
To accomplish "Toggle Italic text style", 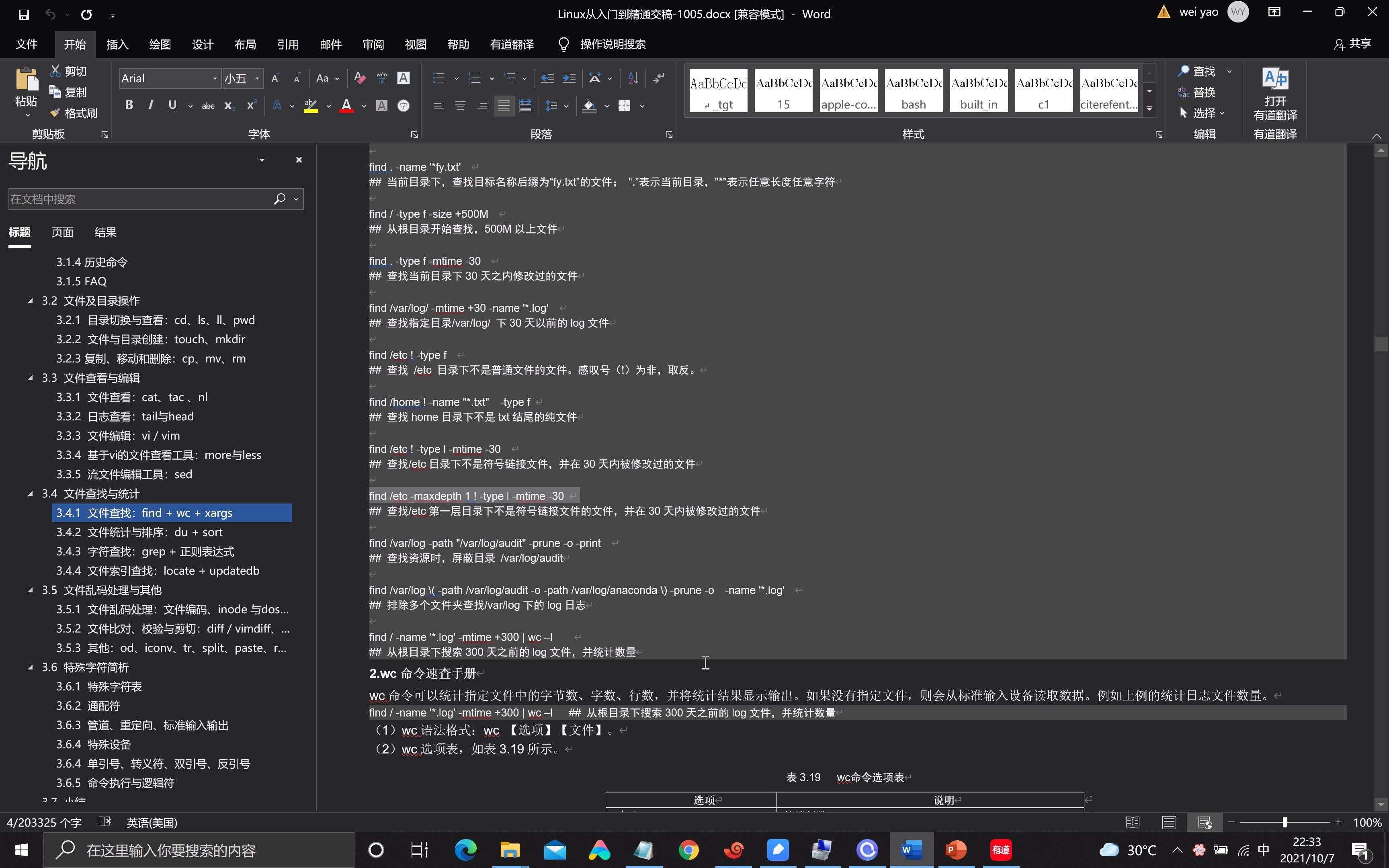I will 150,105.
